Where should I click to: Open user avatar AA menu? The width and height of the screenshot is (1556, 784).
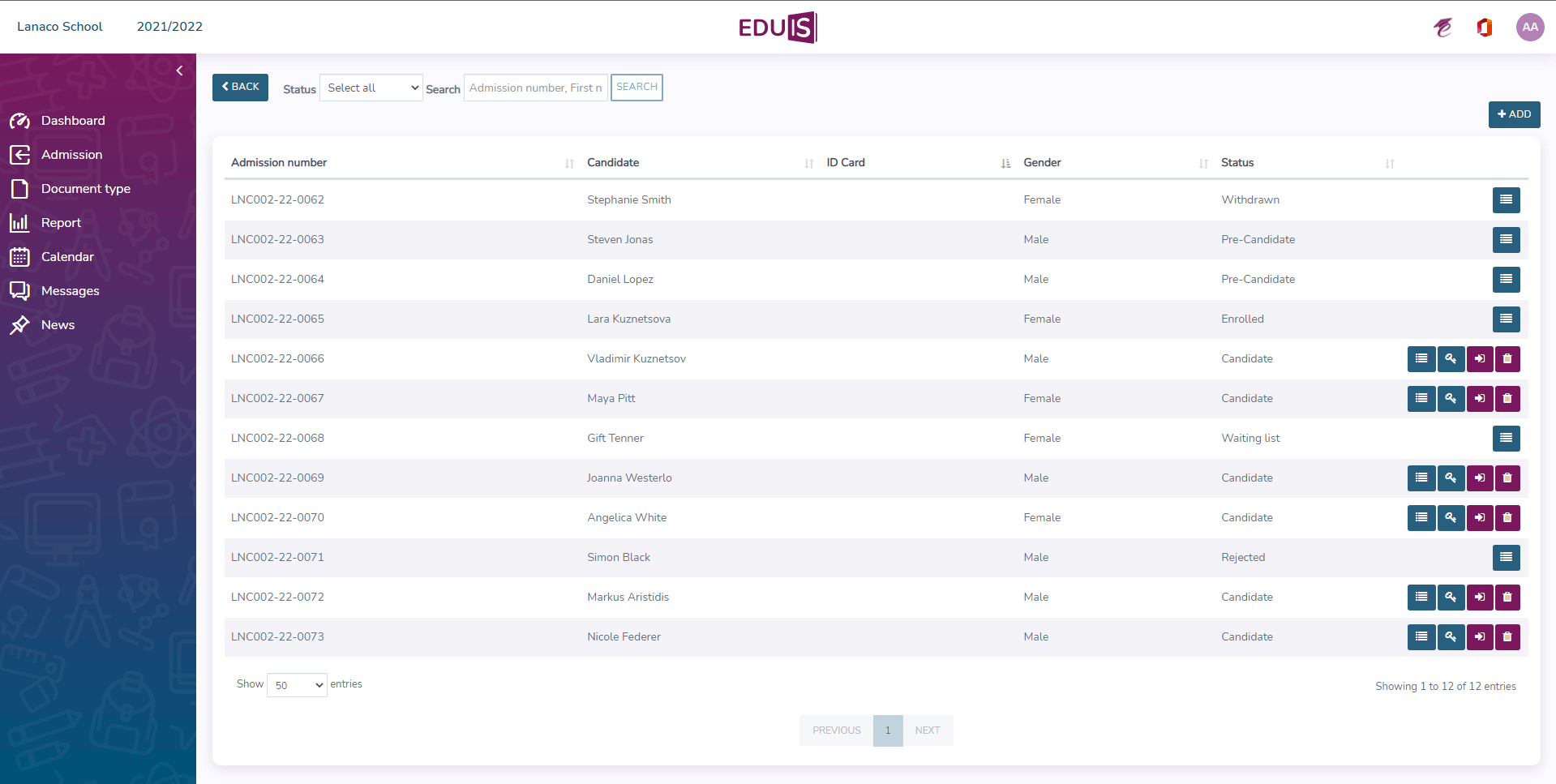click(1529, 27)
